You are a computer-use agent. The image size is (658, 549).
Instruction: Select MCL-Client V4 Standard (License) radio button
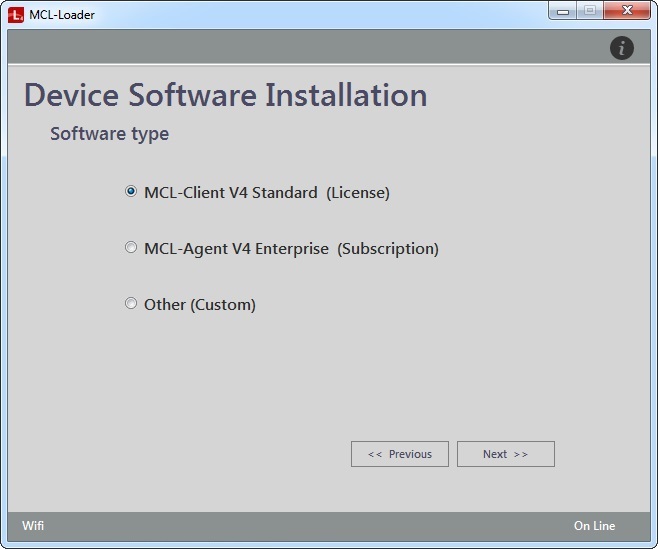click(x=131, y=191)
